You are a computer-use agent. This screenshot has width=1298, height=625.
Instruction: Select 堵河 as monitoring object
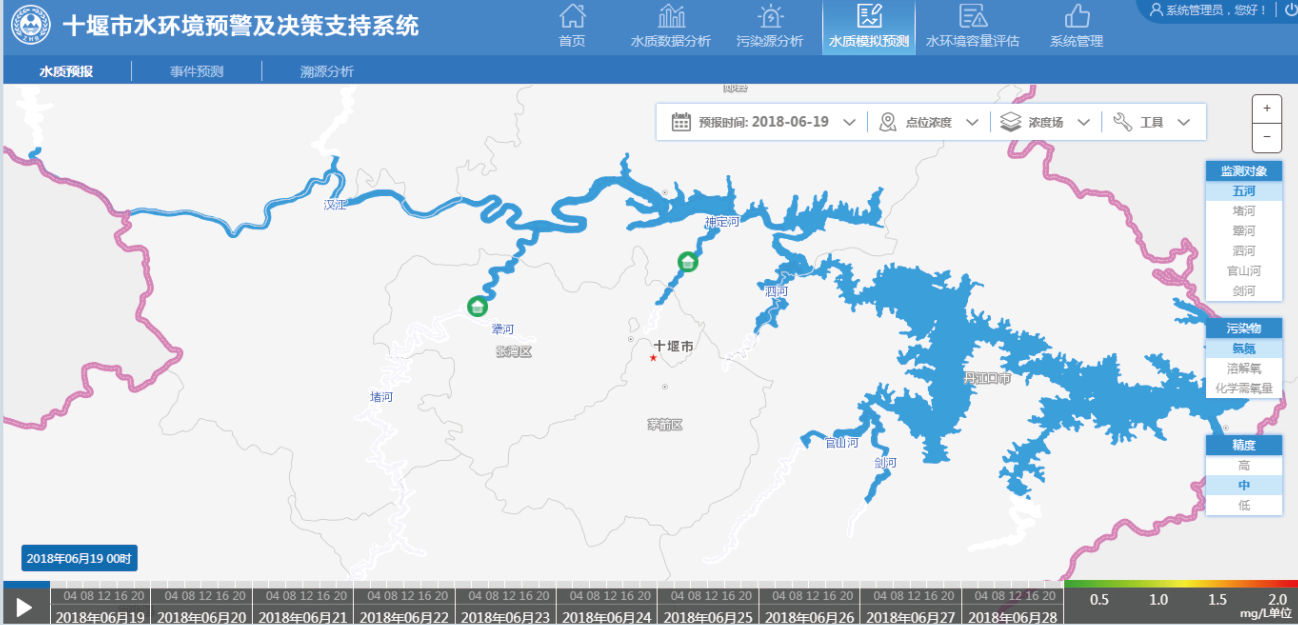point(1243,211)
